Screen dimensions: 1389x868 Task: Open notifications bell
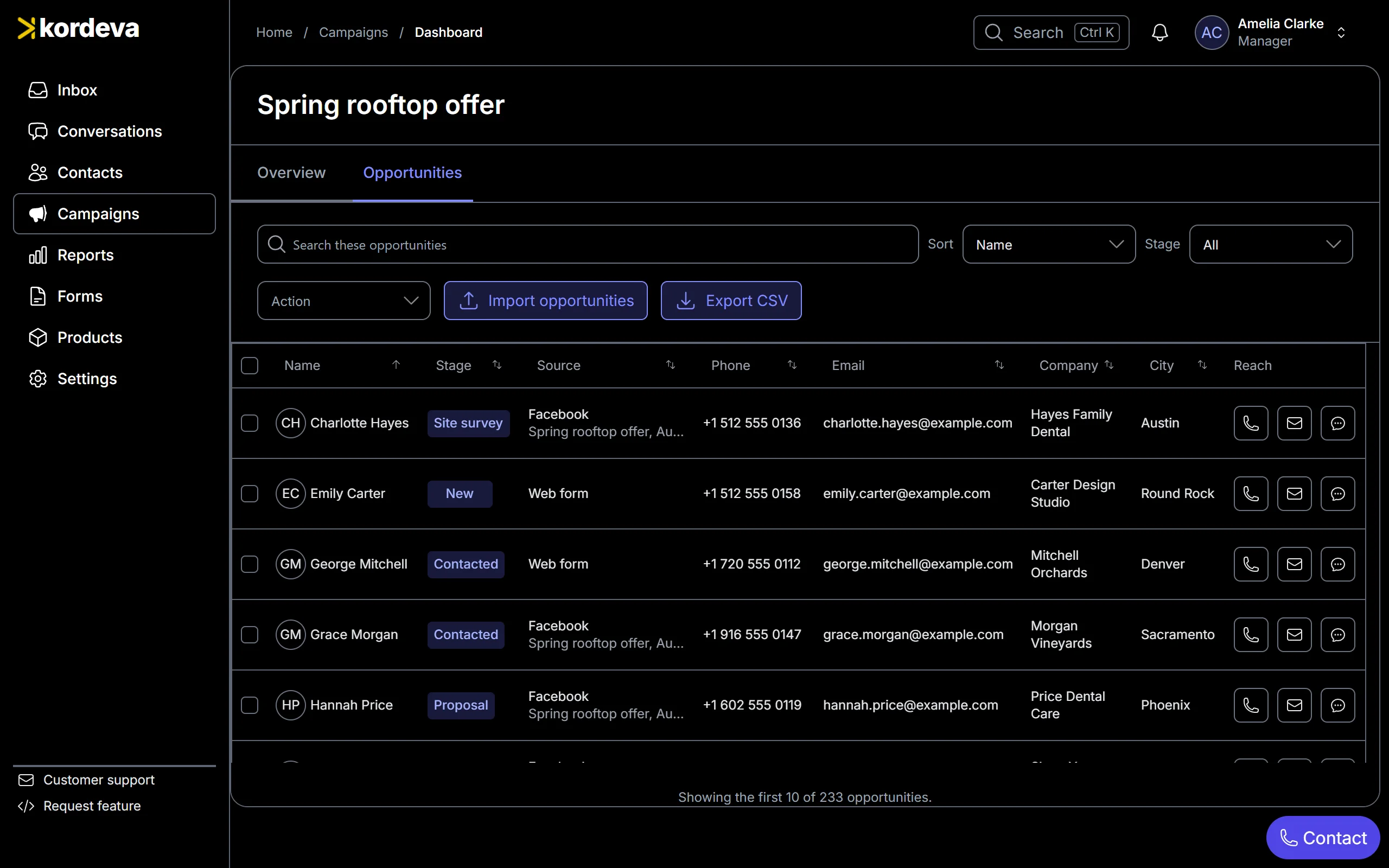[1160, 33]
